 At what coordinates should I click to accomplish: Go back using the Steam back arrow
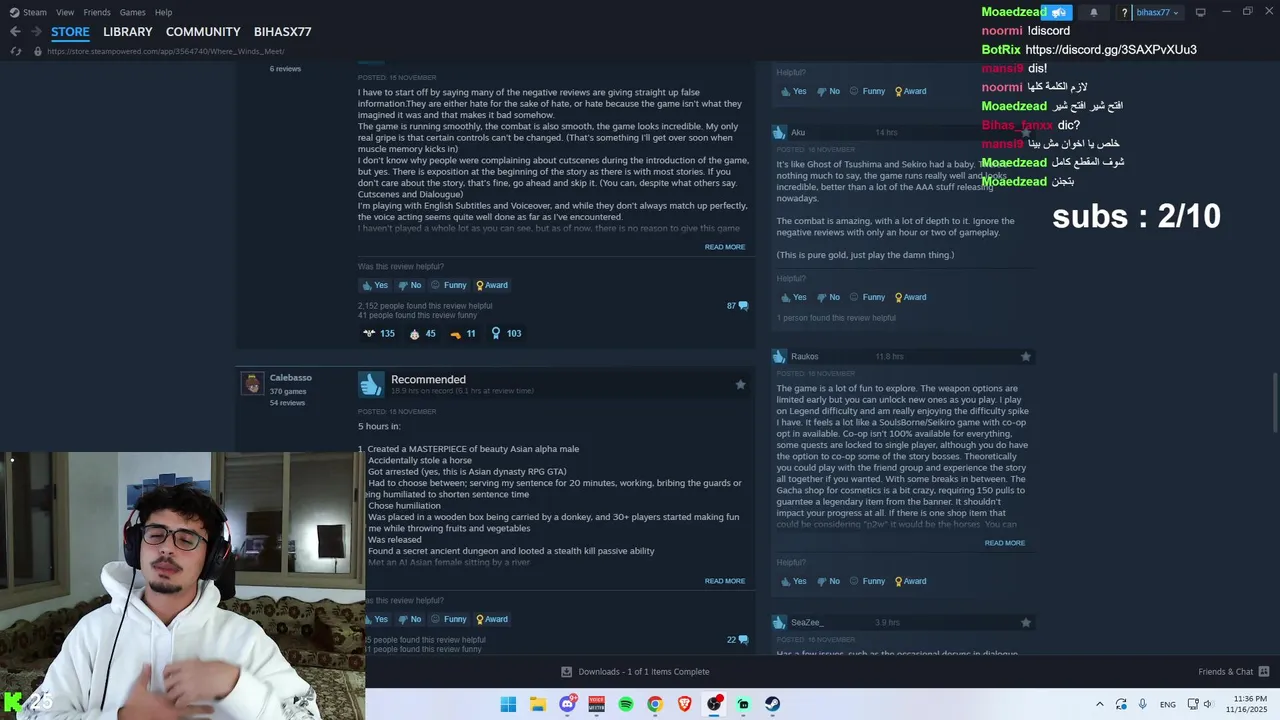(x=15, y=32)
